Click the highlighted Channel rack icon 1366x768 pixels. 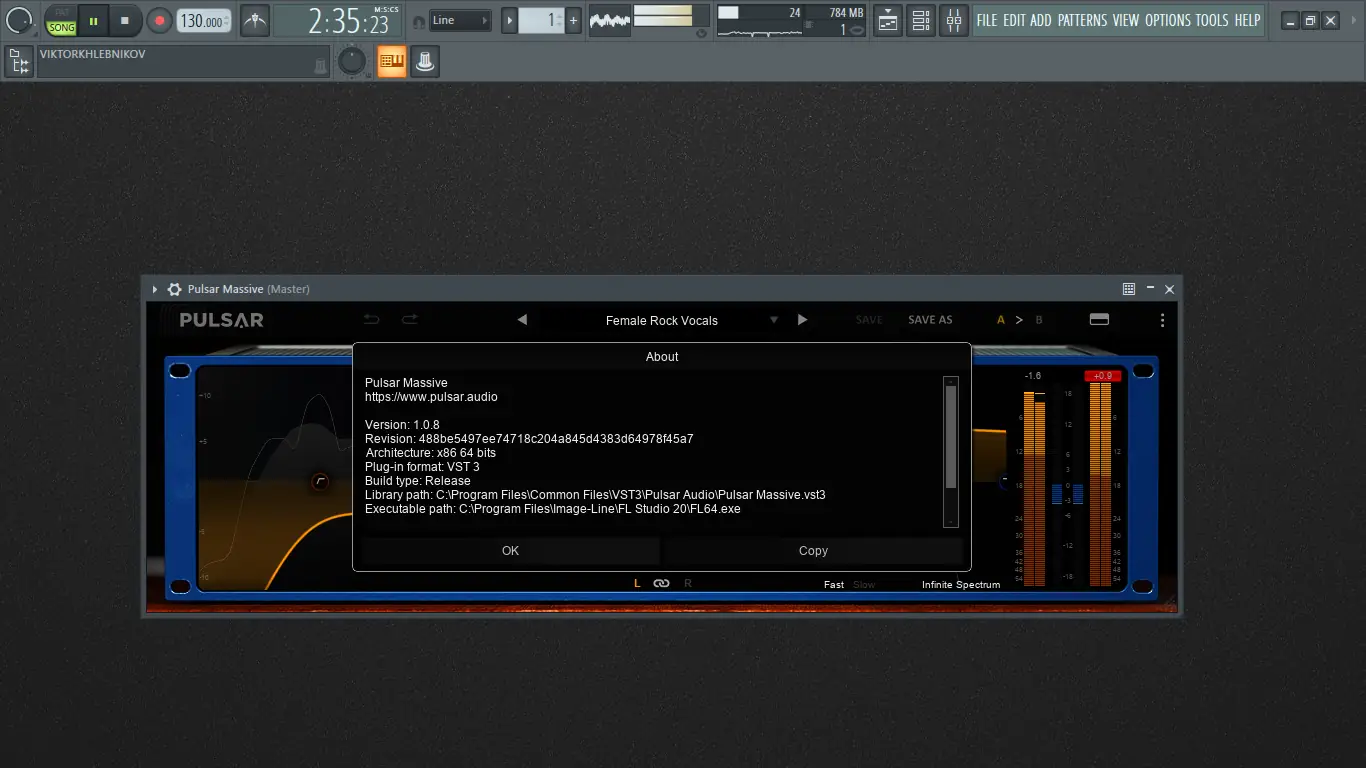coord(391,61)
